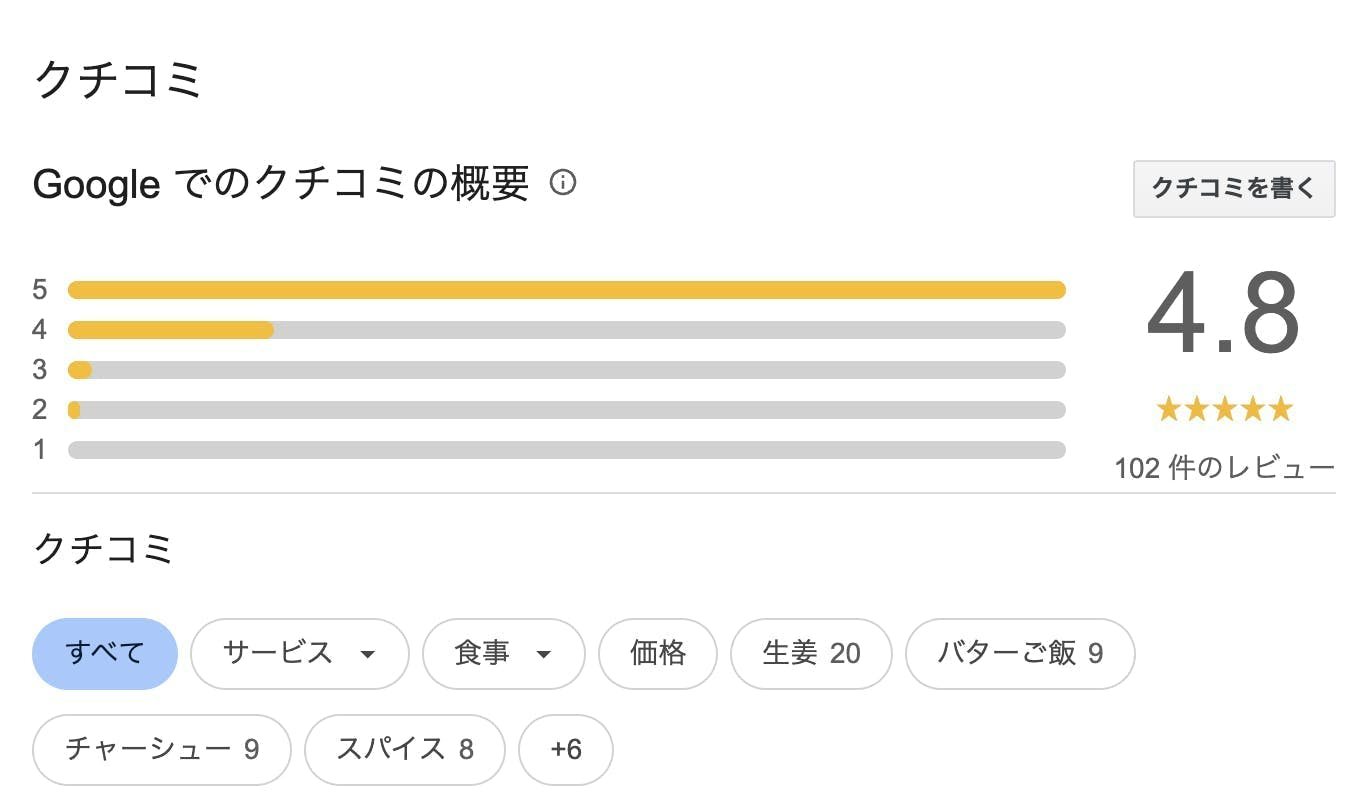This screenshot has height=804, width=1370.
Task: Open the 102 件のレビュー link
Action: pos(1224,467)
